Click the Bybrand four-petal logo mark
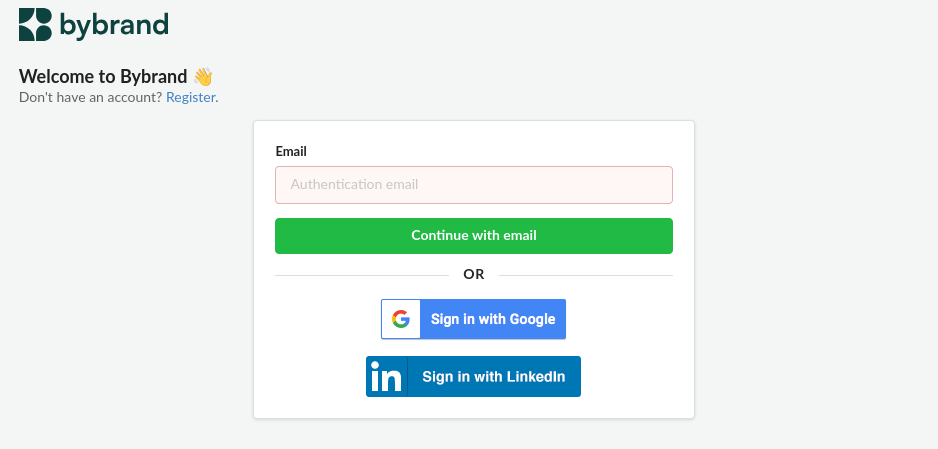938x449 pixels. pos(35,25)
